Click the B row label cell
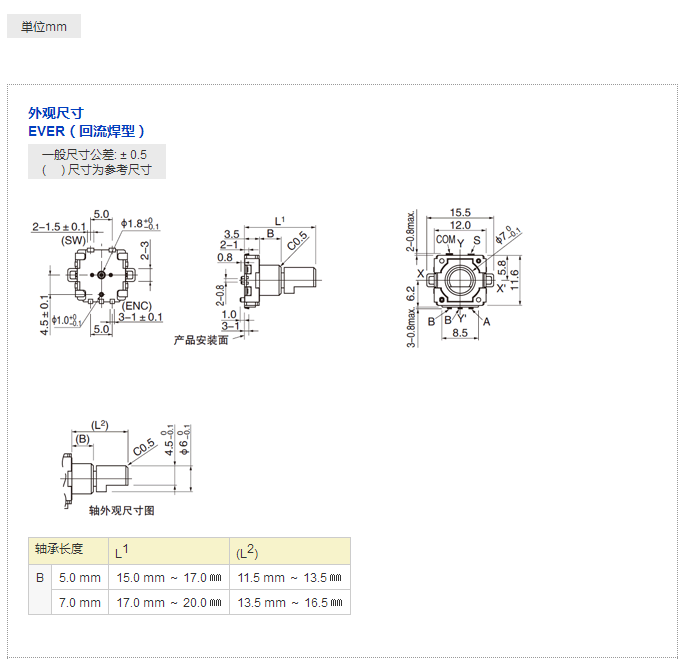This screenshot has width=682, height=660. (40, 578)
